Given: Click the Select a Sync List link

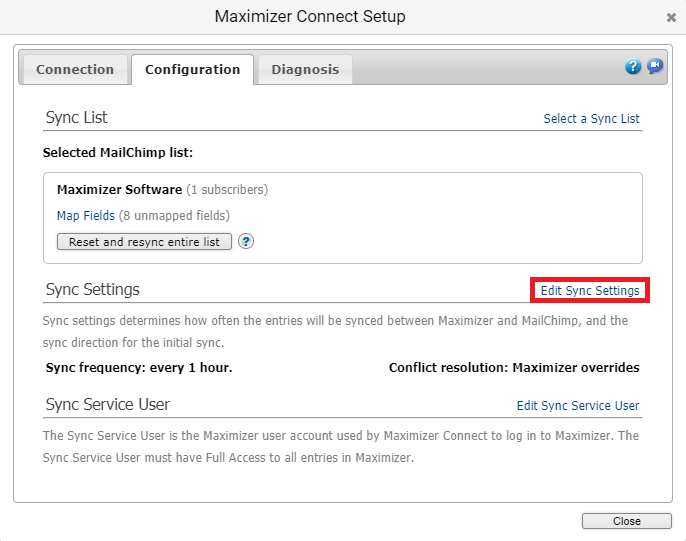Looking at the screenshot, I should tap(591, 118).
